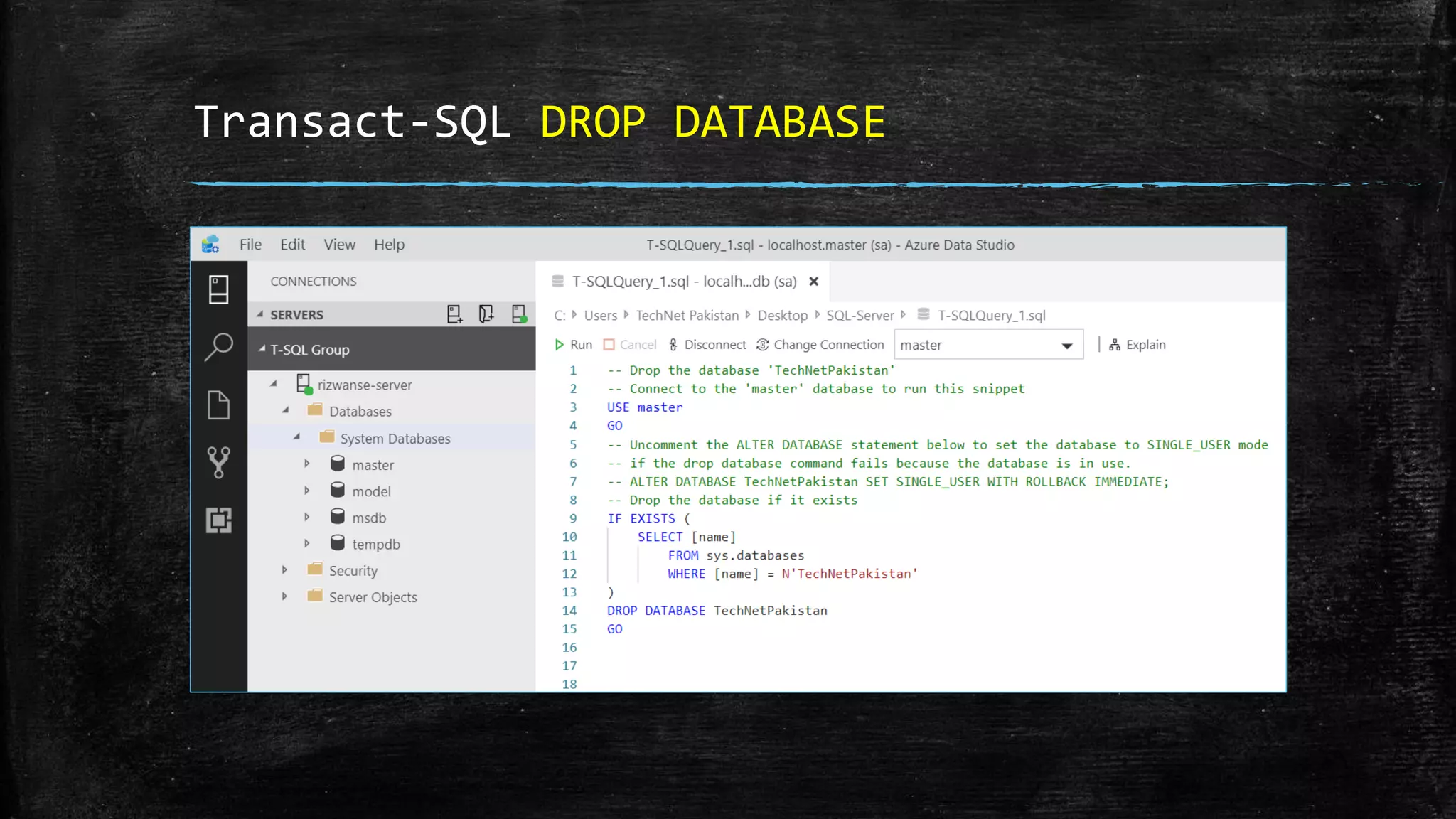Click the Users breadcrumb segment
1456x819 pixels.
[x=601, y=315]
